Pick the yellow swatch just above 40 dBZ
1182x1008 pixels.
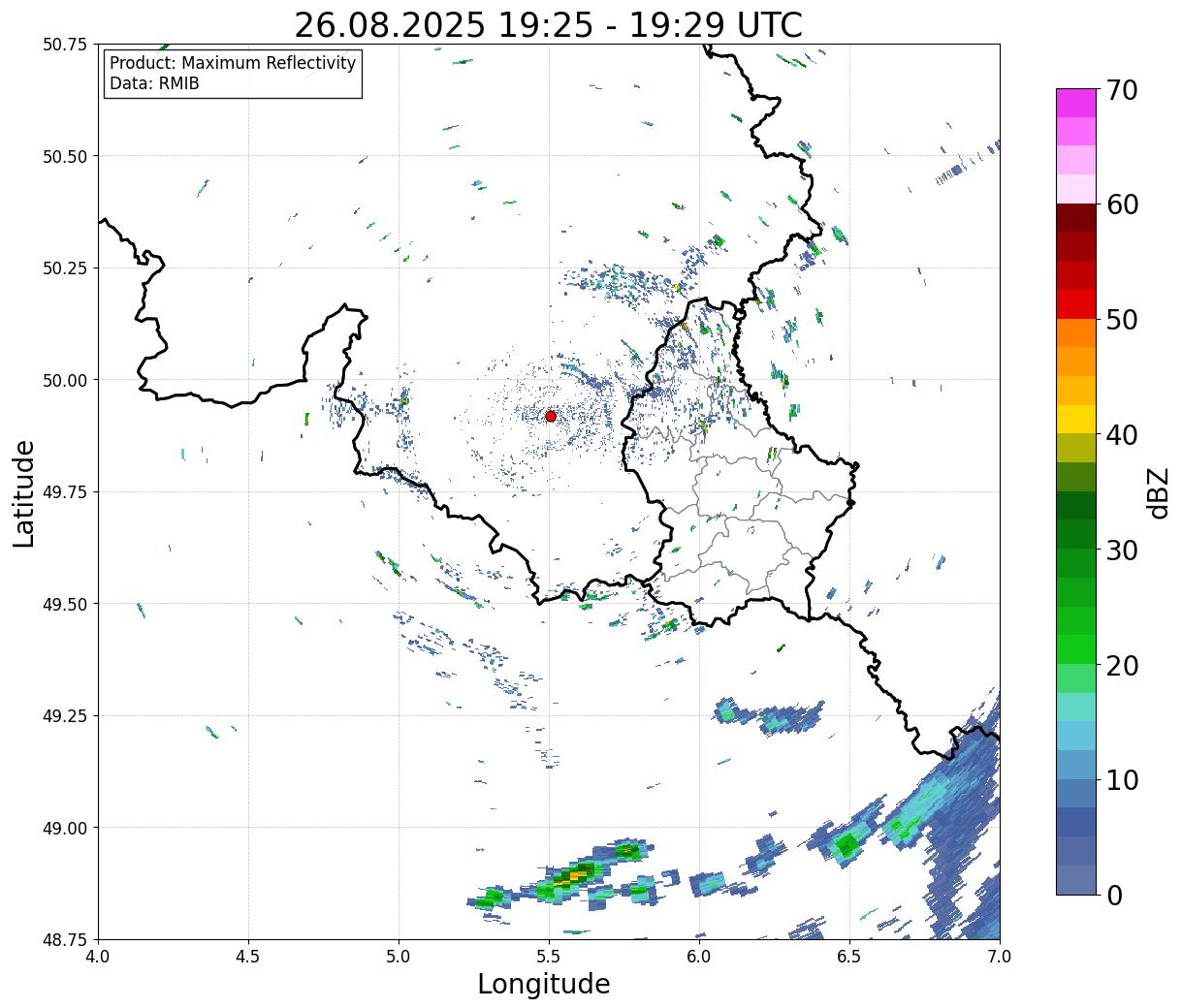pyautogui.click(x=1076, y=419)
